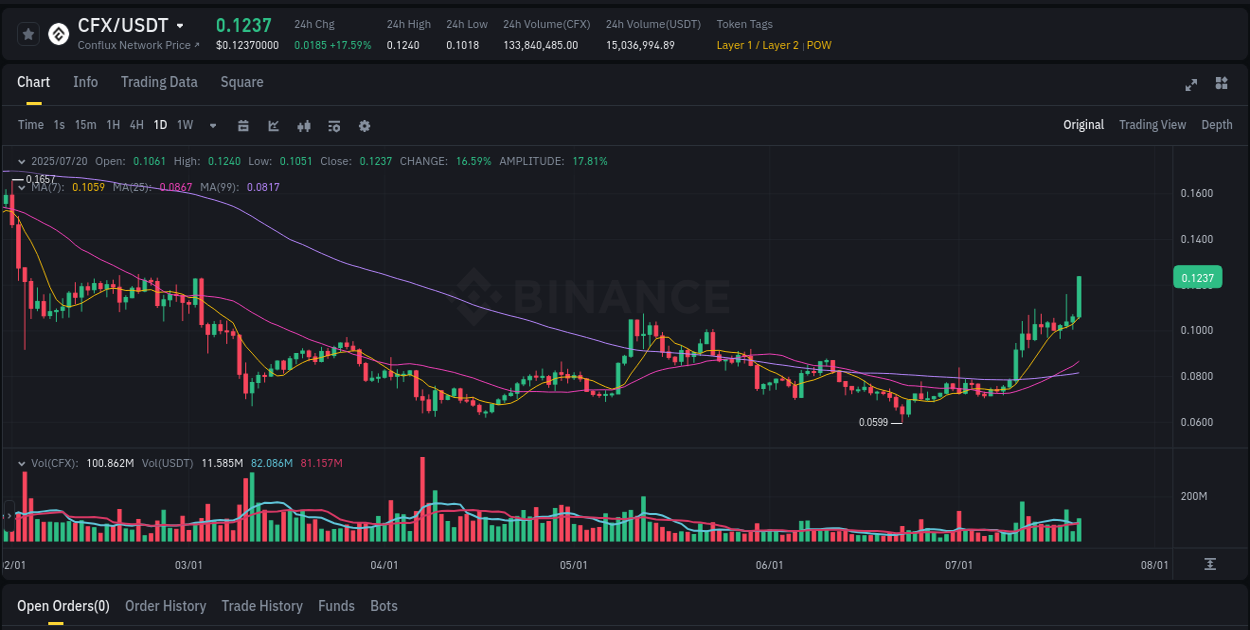Click the green 0.1237 price label
1250x630 pixels.
click(1198, 277)
